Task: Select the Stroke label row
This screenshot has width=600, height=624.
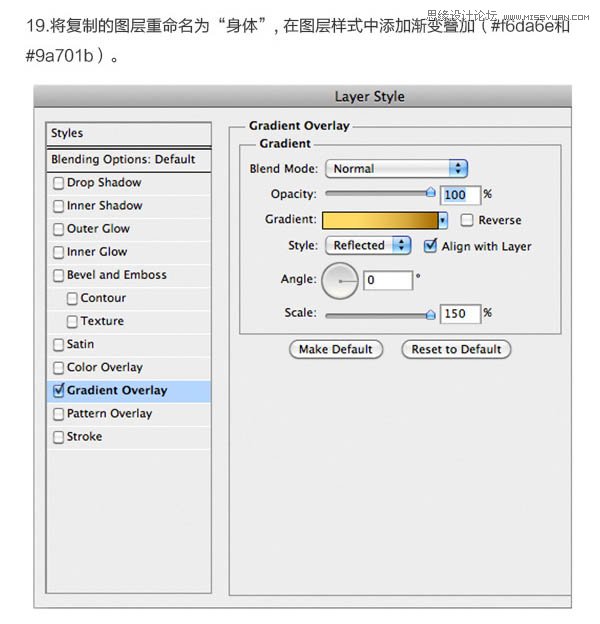Action: (x=129, y=437)
